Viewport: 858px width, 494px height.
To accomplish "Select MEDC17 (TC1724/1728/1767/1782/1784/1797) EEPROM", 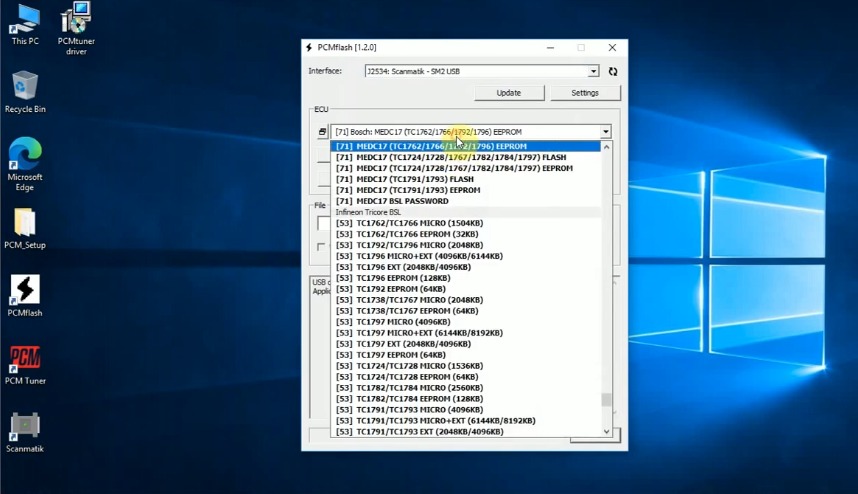I will pos(465,168).
